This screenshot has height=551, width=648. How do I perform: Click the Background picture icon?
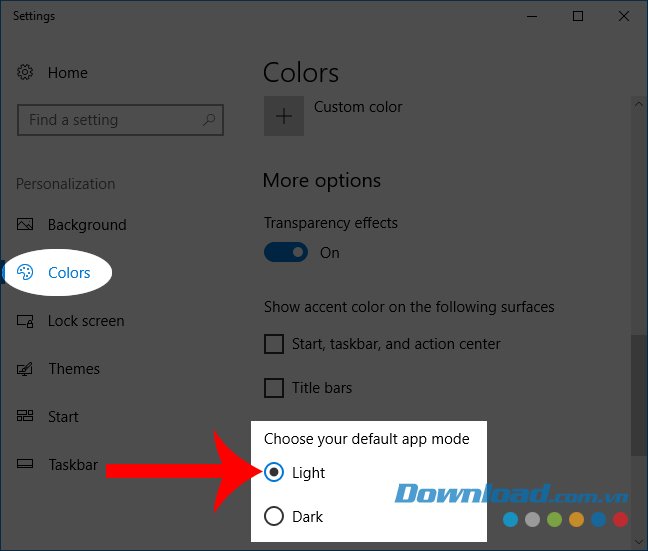pos(25,224)
